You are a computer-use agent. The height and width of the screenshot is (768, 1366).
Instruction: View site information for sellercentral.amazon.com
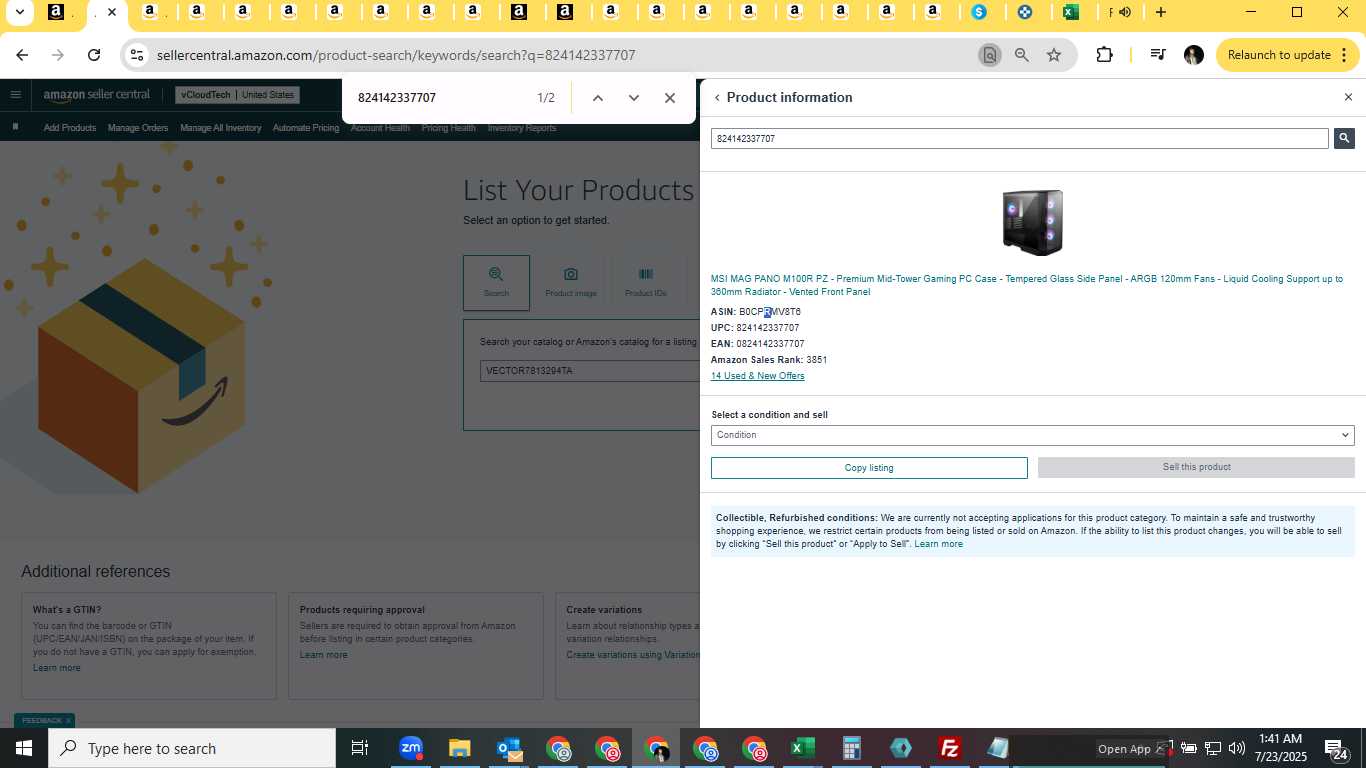[138, 55]
